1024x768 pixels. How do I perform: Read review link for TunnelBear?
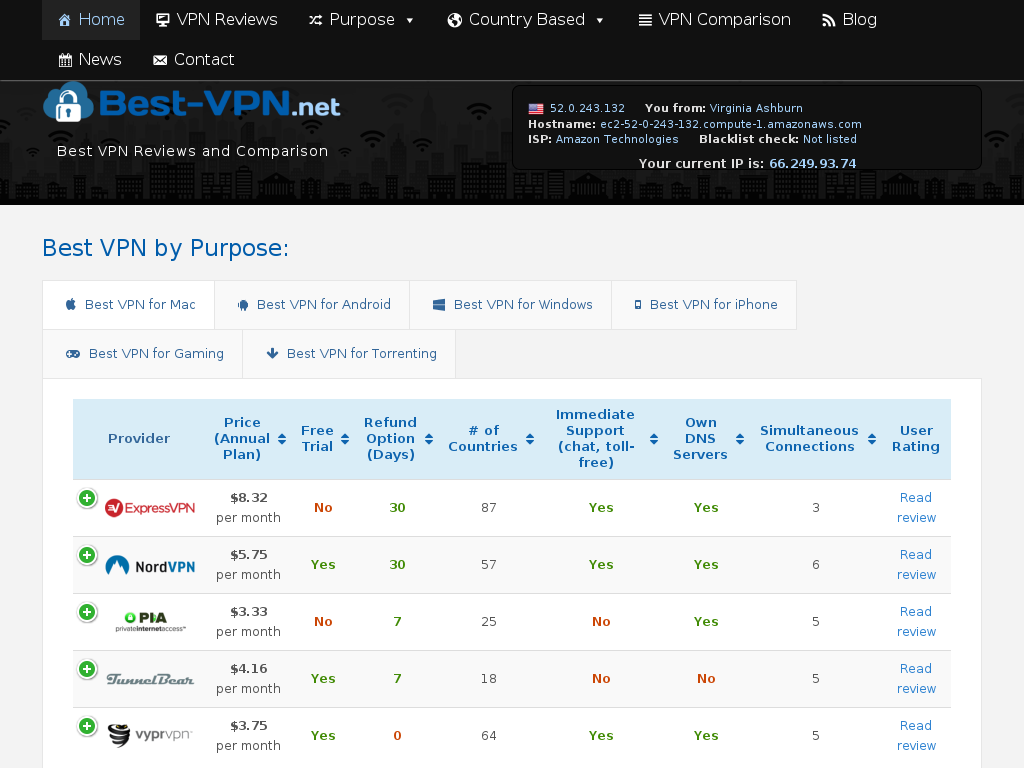(x=916, y=678)
